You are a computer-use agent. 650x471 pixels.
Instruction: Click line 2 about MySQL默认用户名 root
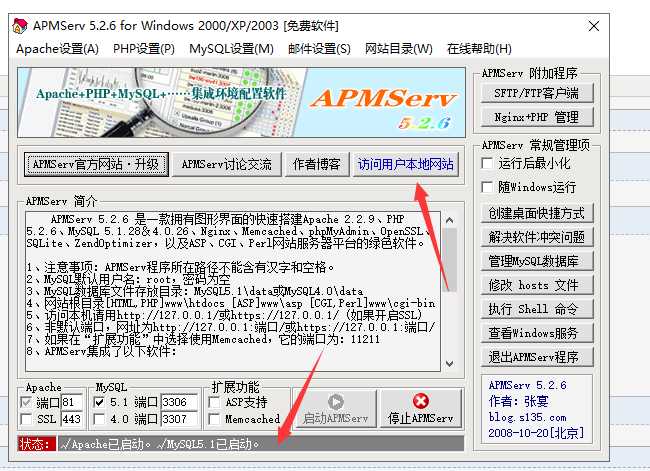128,279
